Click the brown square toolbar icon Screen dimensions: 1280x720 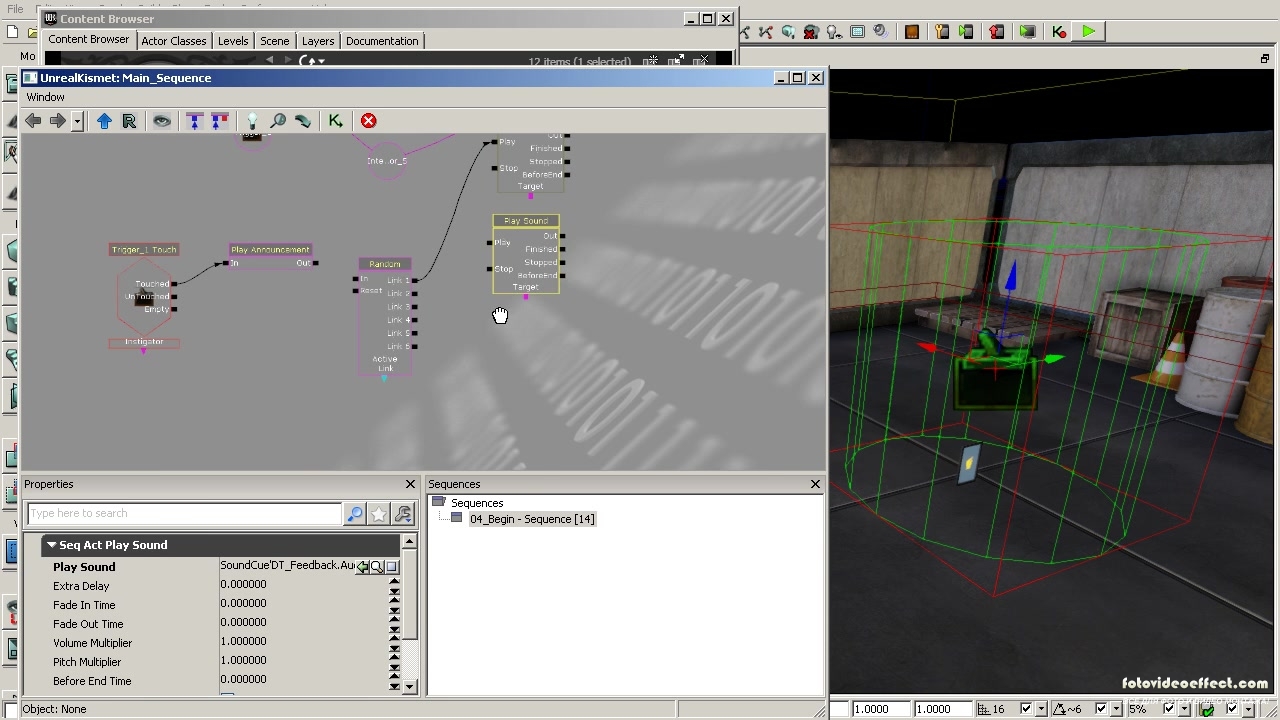click(x=911, y=32)
